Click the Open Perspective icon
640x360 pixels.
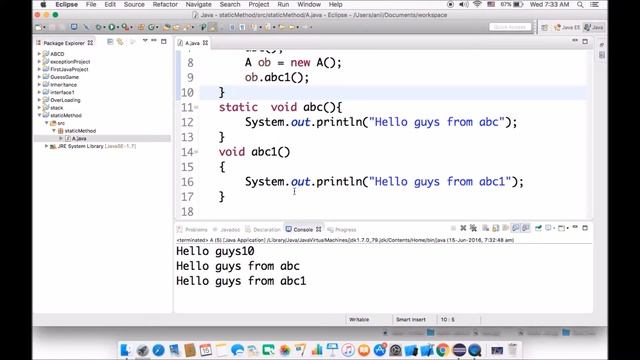545,27
